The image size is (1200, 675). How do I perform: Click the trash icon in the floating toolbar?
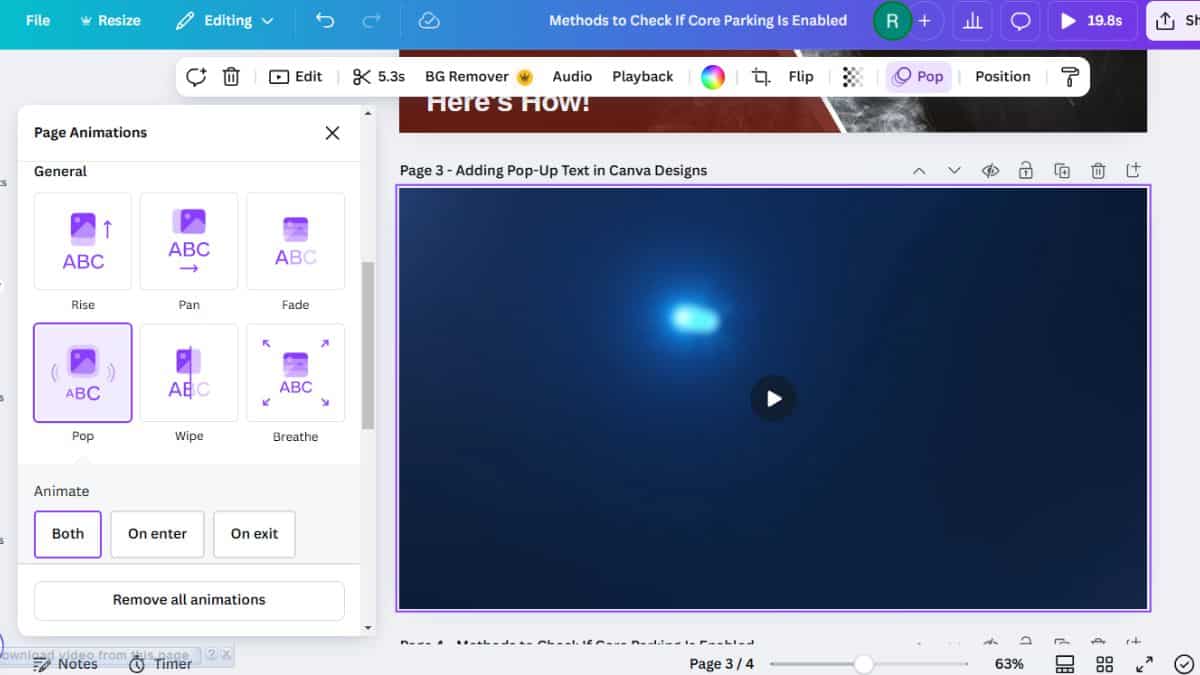[231, 77]
